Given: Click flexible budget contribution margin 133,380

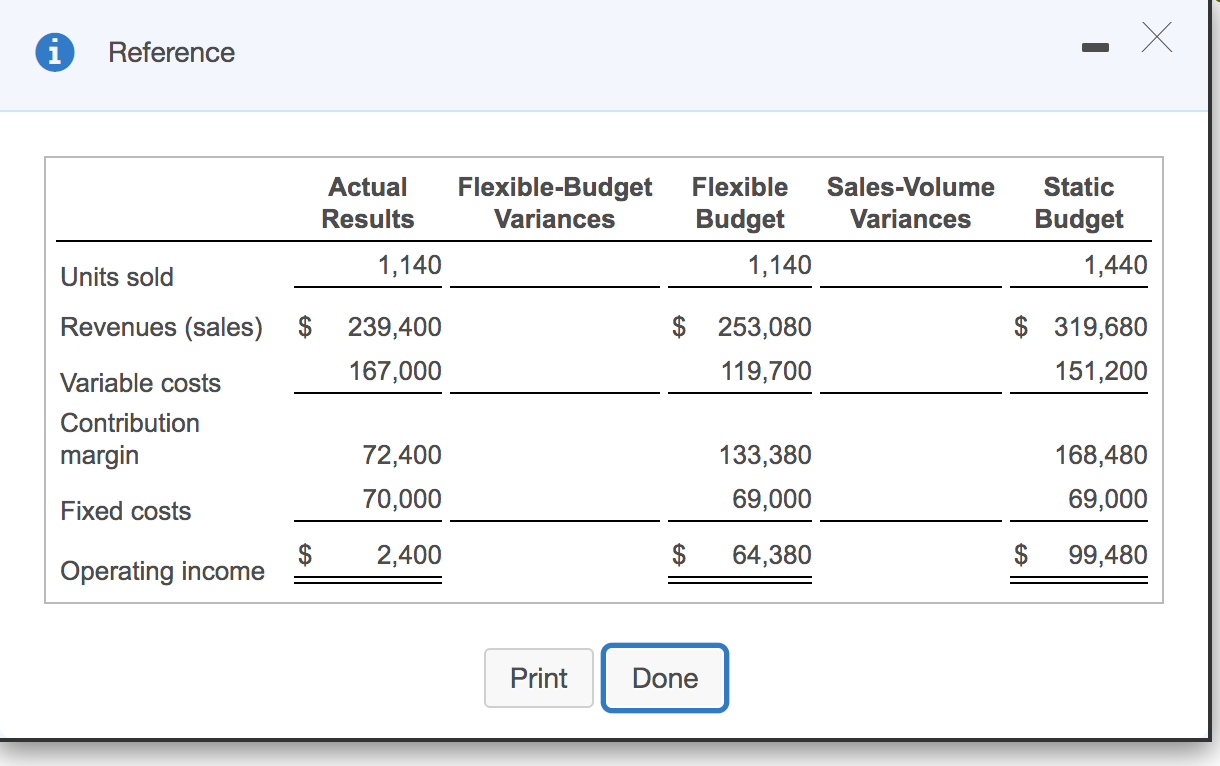Looking at the screenshot, I should (765, 456).
